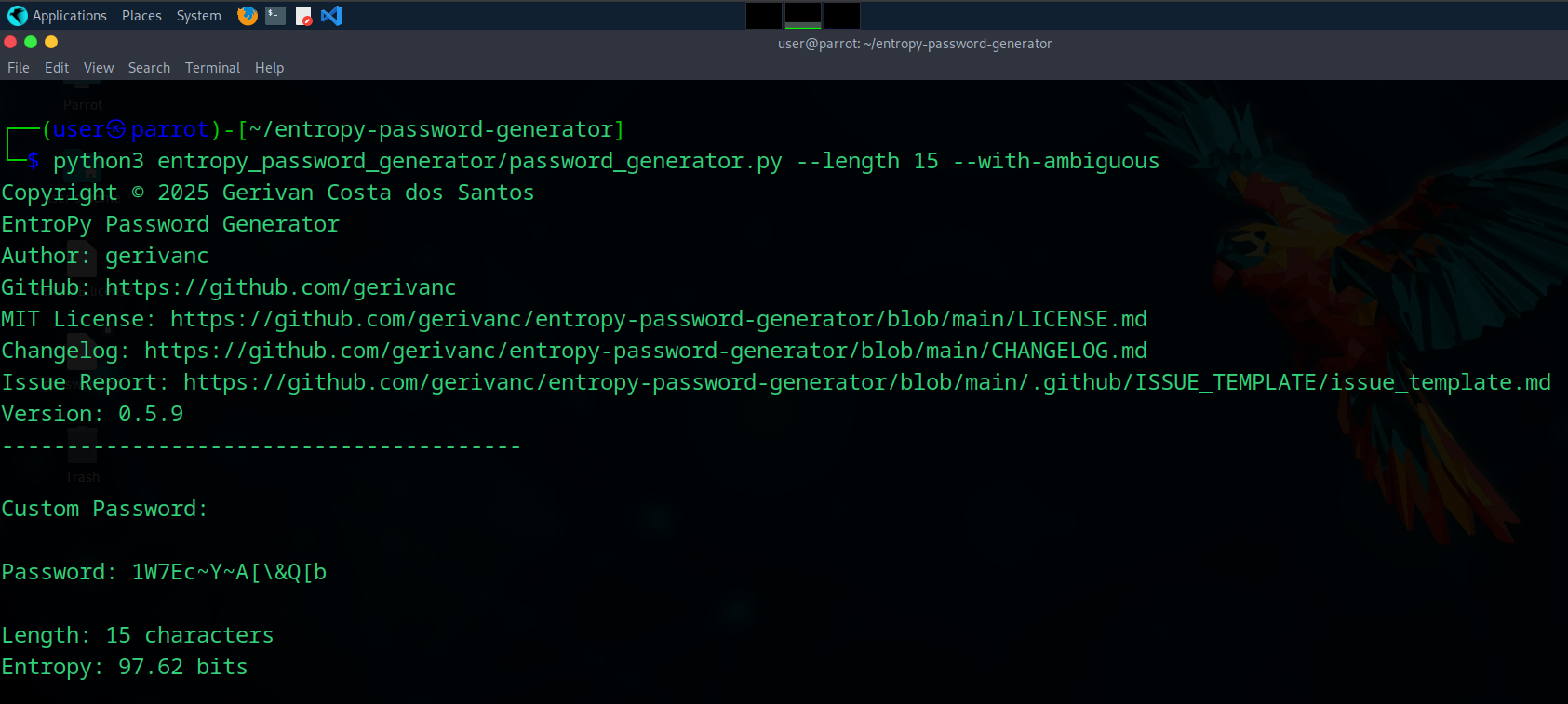The width and height of the screenshot is (1568, 704).
Task: Open the Search menu in the terminal
Action: click(149, 67)
